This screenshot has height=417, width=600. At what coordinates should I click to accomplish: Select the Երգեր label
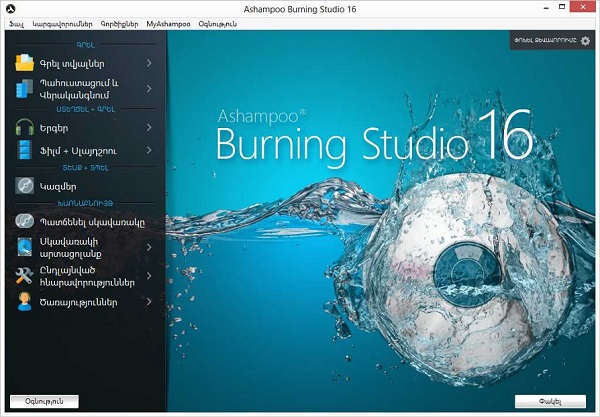coord(54,128)
